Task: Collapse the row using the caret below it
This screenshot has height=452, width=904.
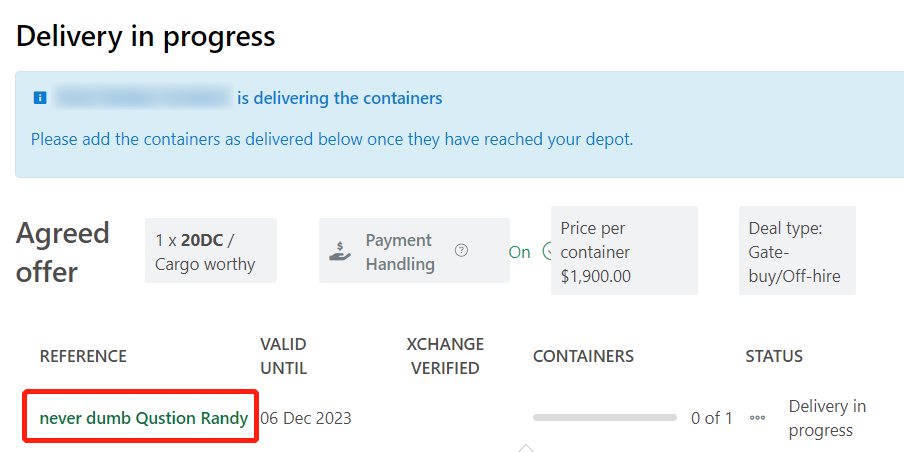Action: pyautogui.click(x=526, y=447)
